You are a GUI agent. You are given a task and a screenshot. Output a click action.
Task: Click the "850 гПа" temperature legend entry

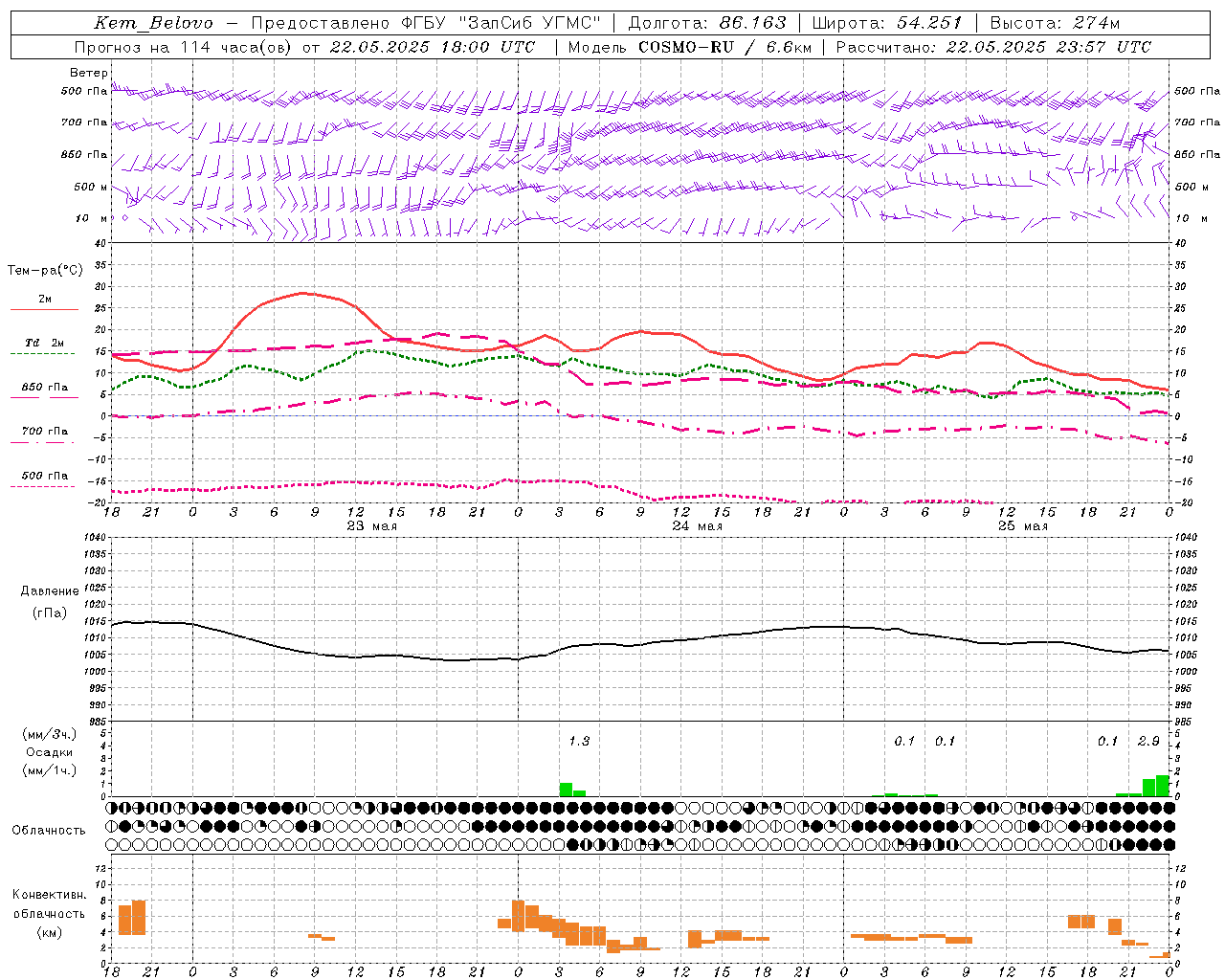click(x=44, y=388)
